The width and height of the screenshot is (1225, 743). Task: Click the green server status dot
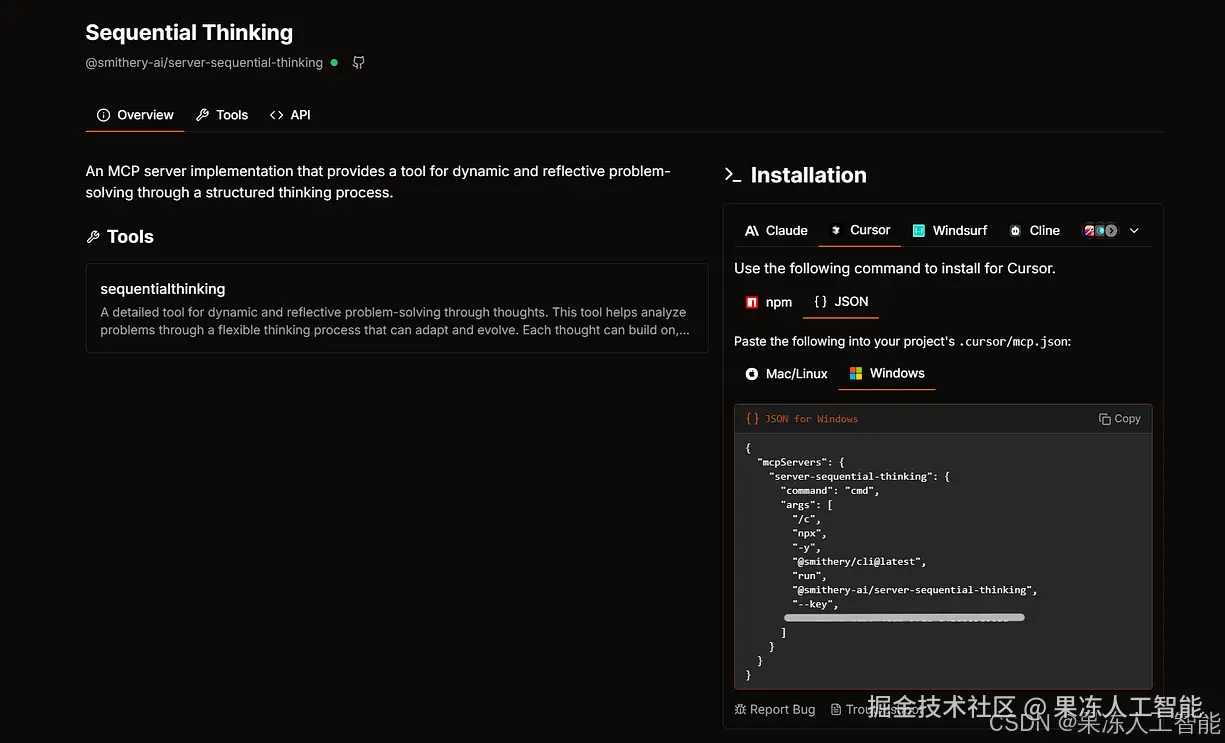point(334,63)
